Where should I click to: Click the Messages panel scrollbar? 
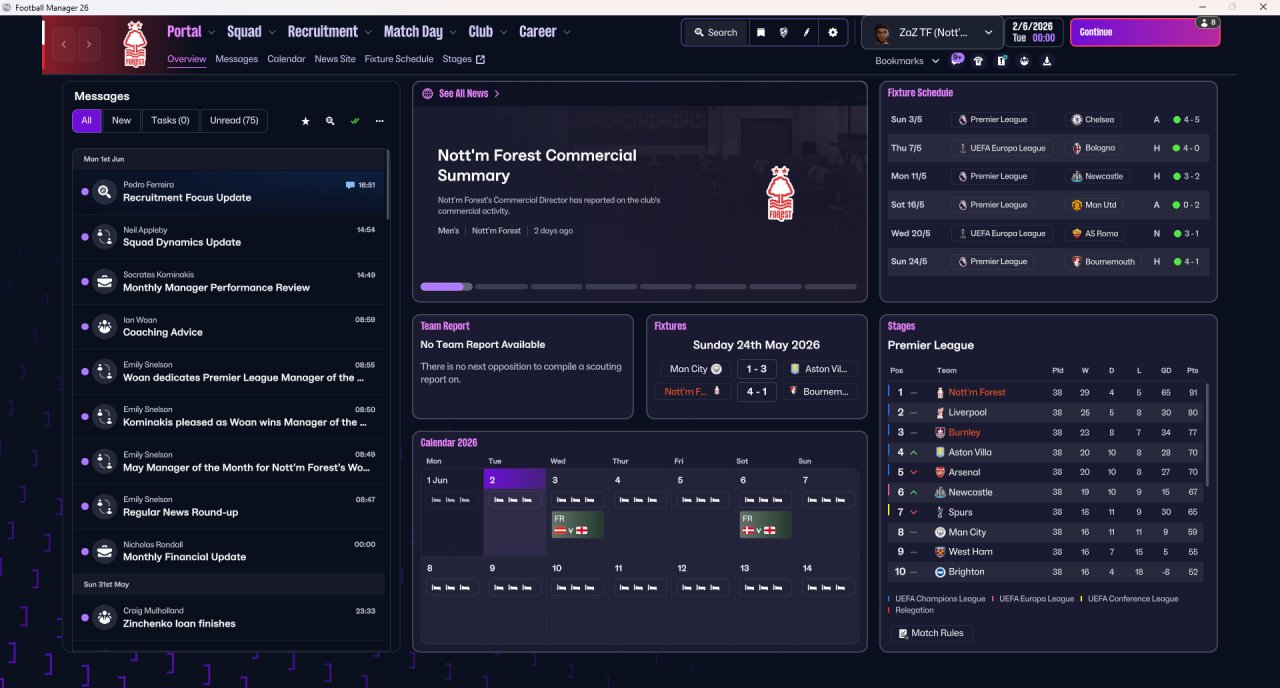coord(388,185)
